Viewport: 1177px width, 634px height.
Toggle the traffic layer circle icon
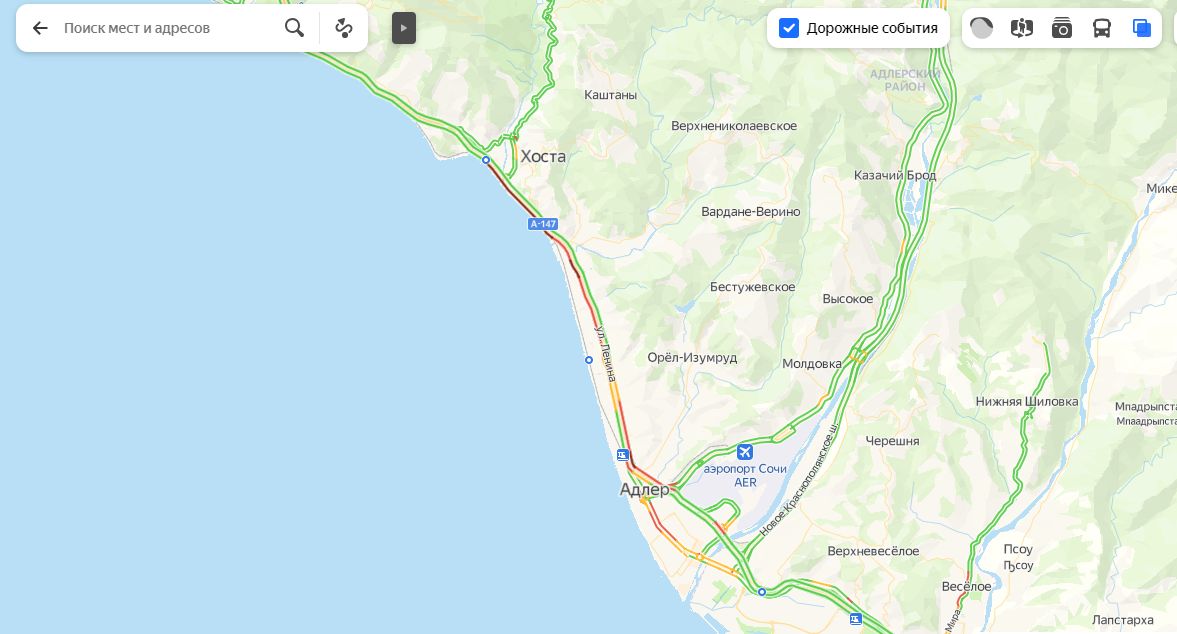click(981, 29)
